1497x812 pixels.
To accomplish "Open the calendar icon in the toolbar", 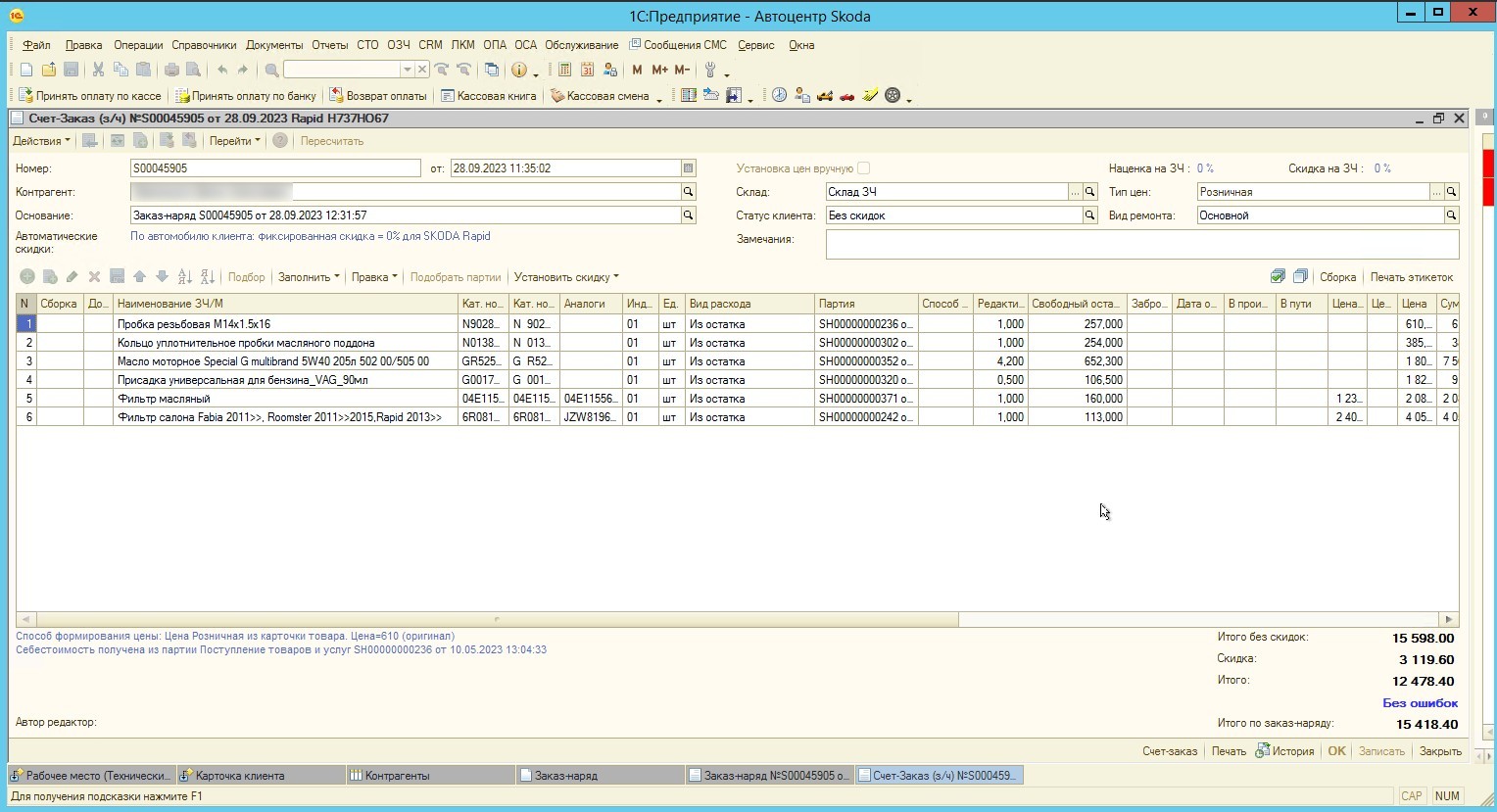I will [587, 70].
